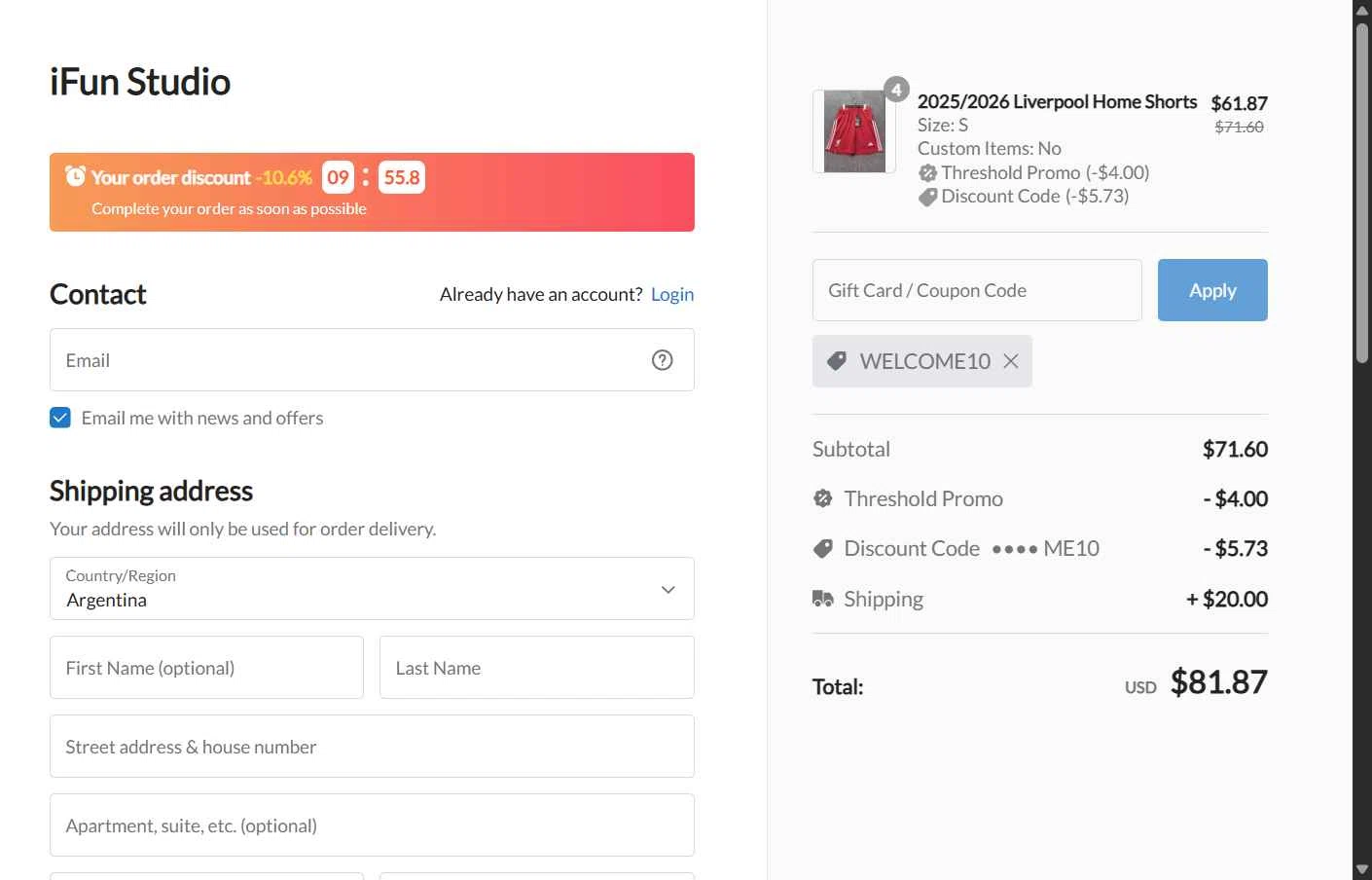Click the 2025/2026 Liverpool Home Shorts title

click(1057, 102)
